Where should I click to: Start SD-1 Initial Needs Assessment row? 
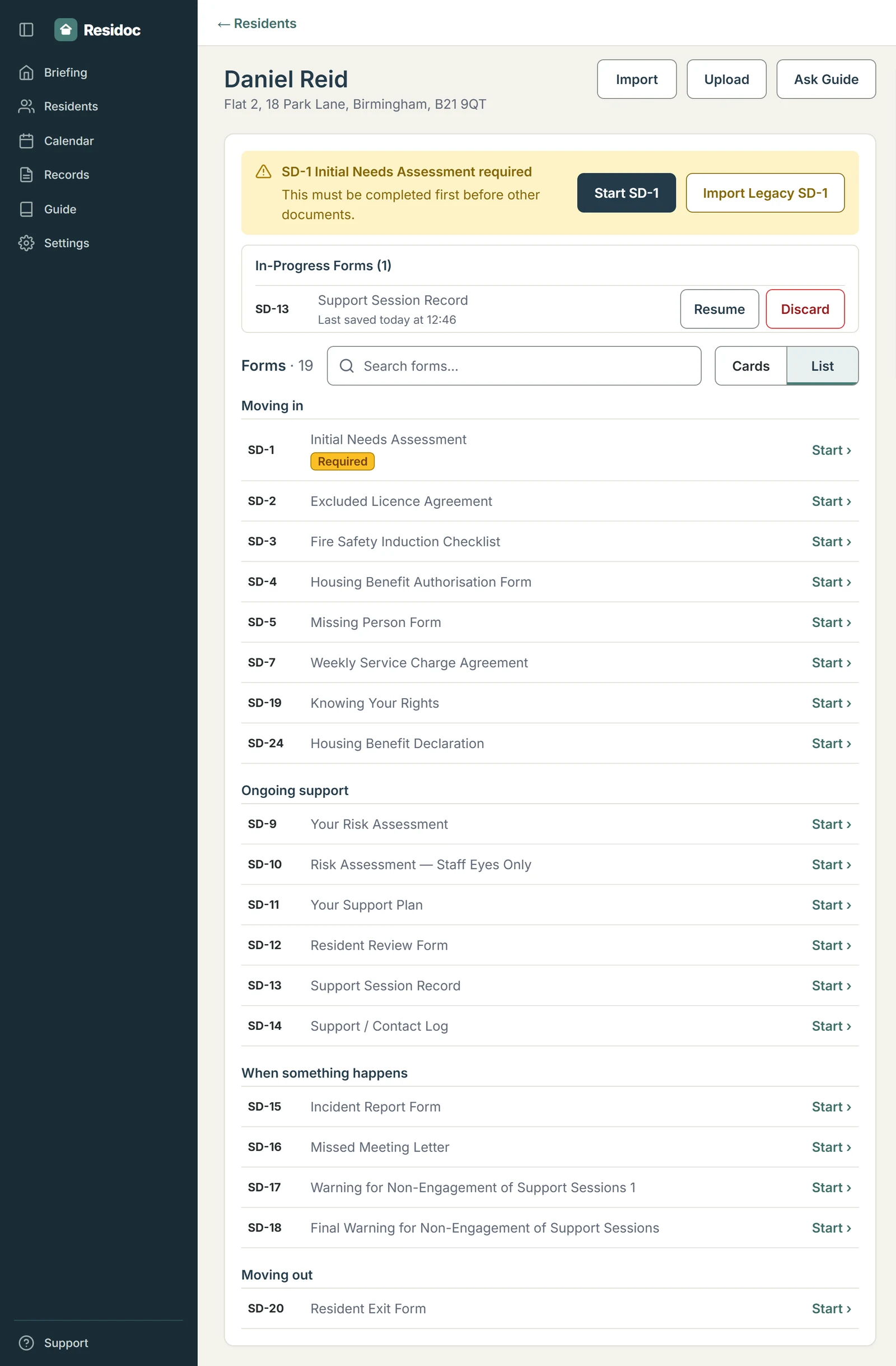pyautogui.click(x=830, y=450)
